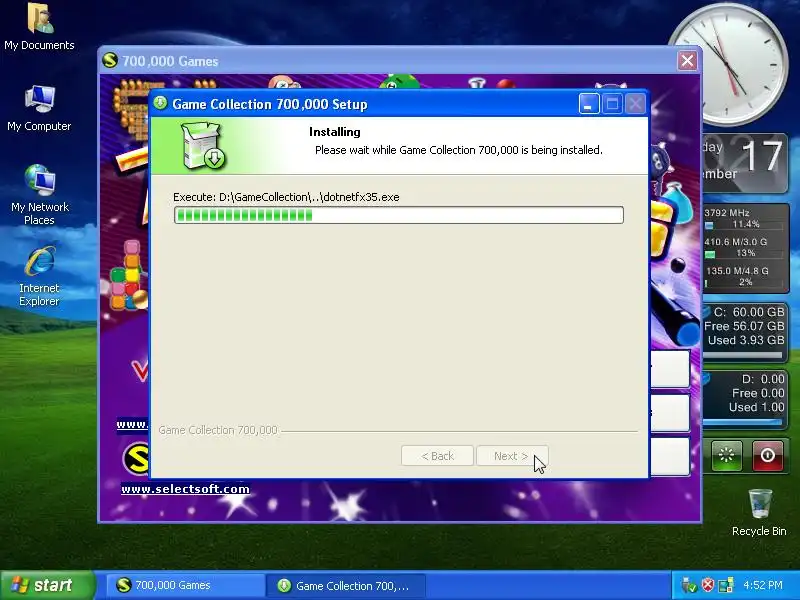Click the 4:52 PM taskbar clock
800x600 pixels.
coord(763,585)
